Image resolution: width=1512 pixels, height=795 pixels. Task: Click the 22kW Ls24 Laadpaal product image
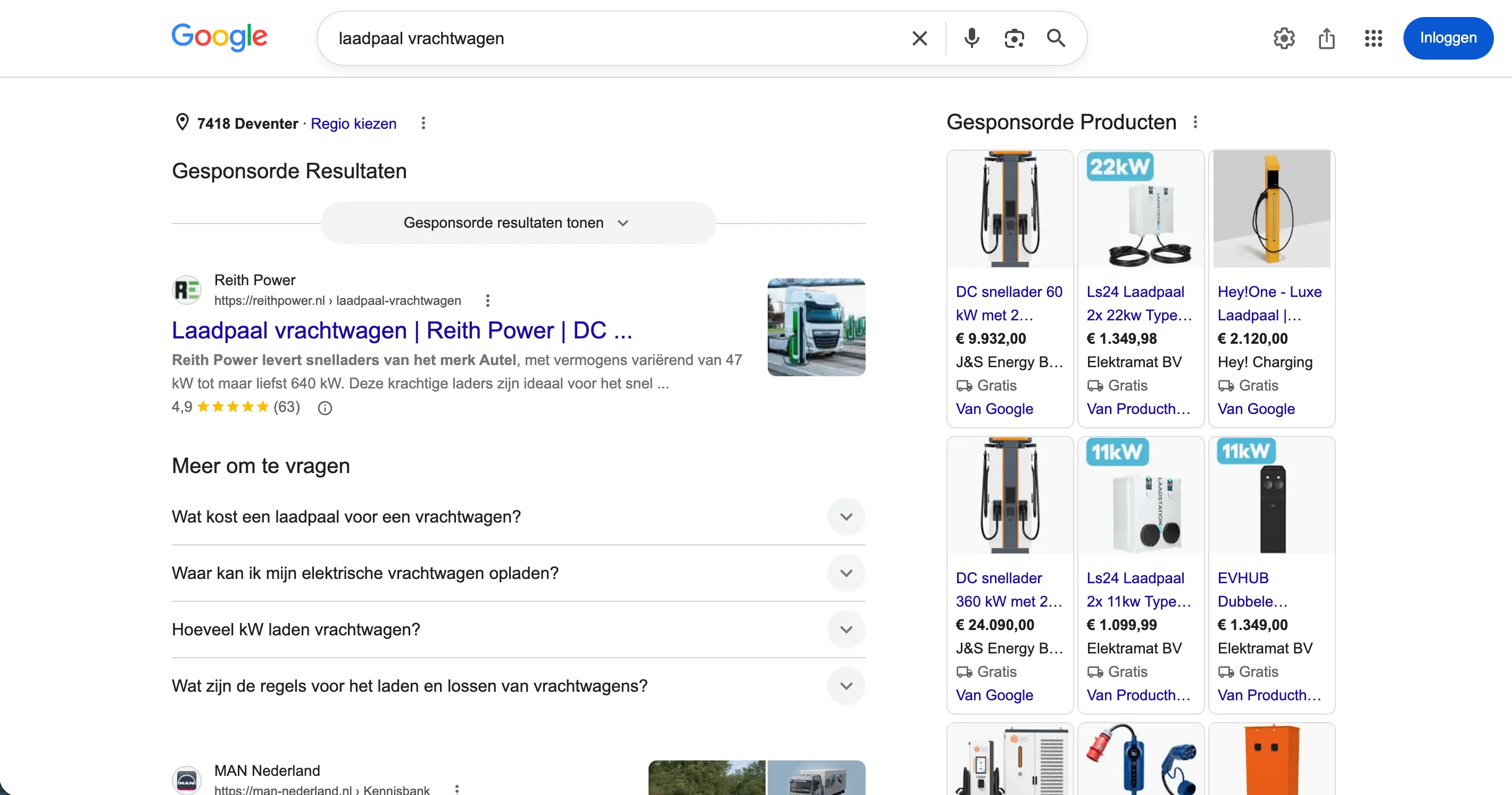1141,209
